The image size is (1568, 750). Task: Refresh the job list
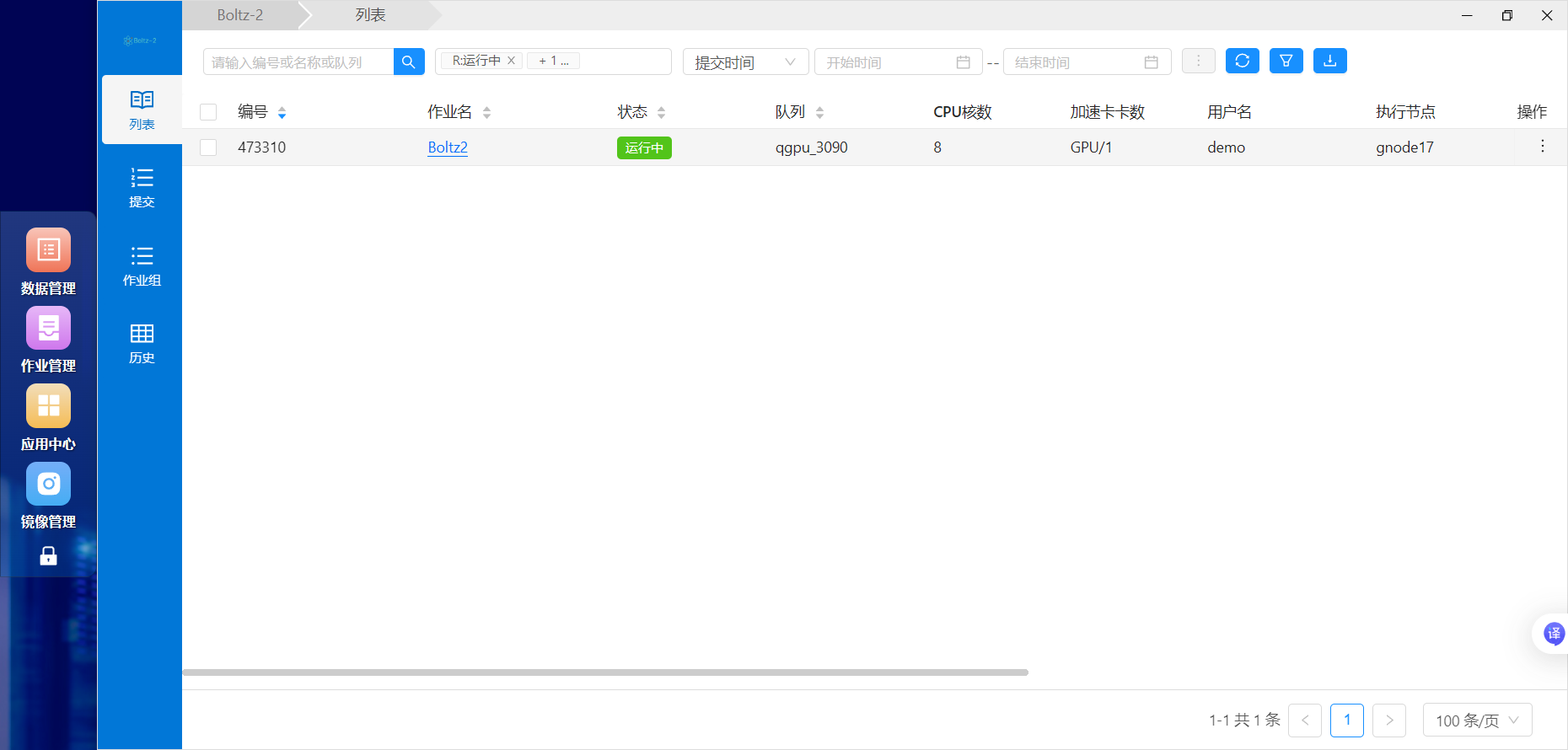point(1242,61)
